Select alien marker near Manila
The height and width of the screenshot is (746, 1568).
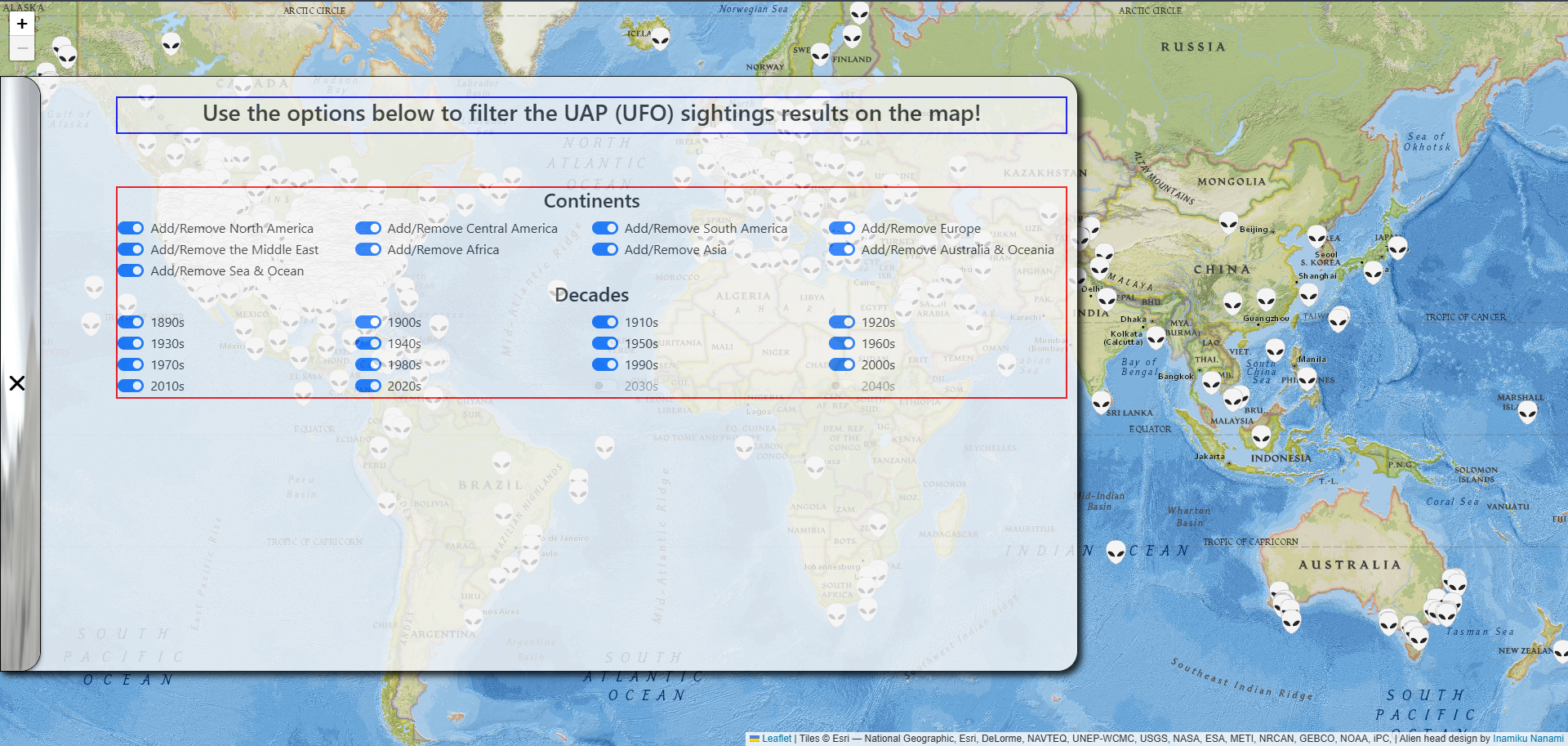(x=1307, y=379)
